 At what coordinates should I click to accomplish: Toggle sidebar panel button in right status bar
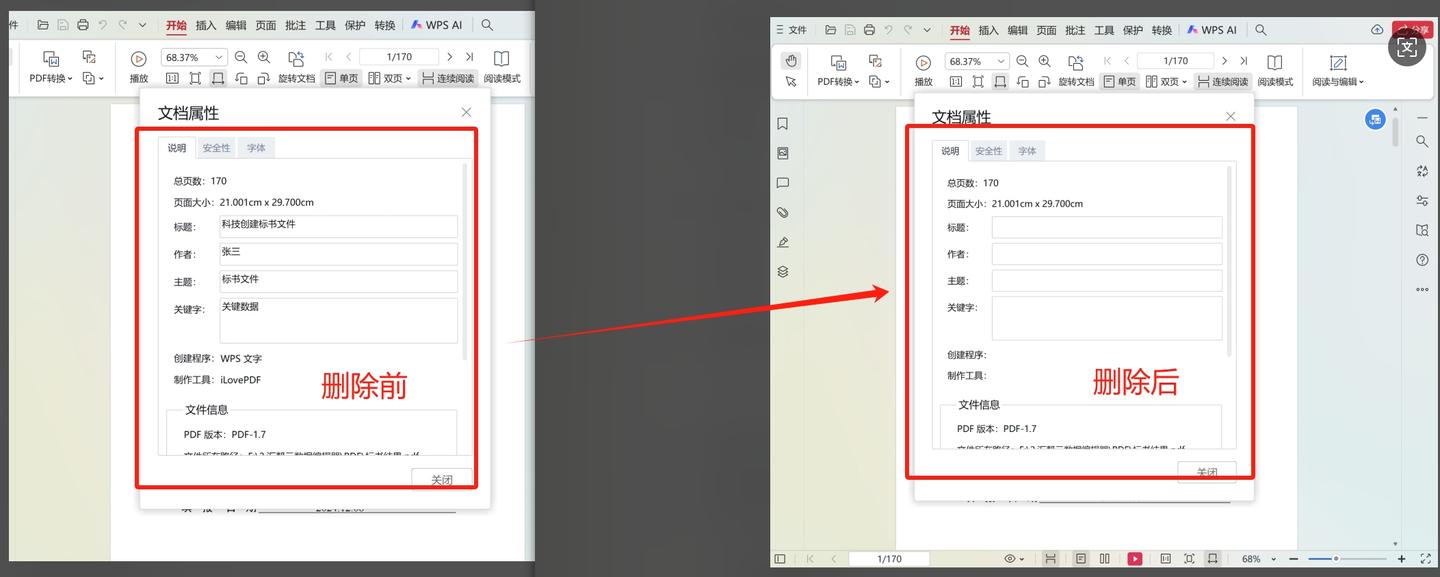[780, 559]
